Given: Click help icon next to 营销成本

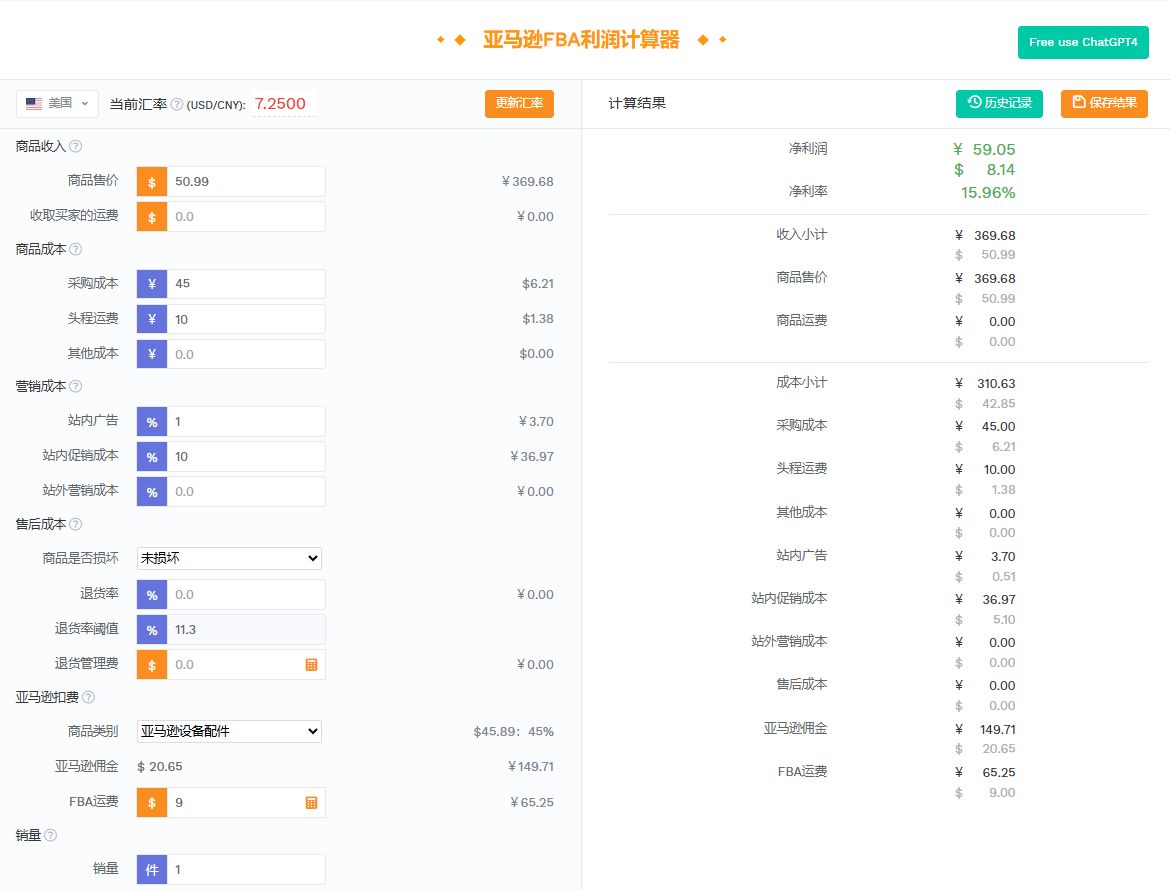Looking at the screenshot, I should [x=75, y=386].
